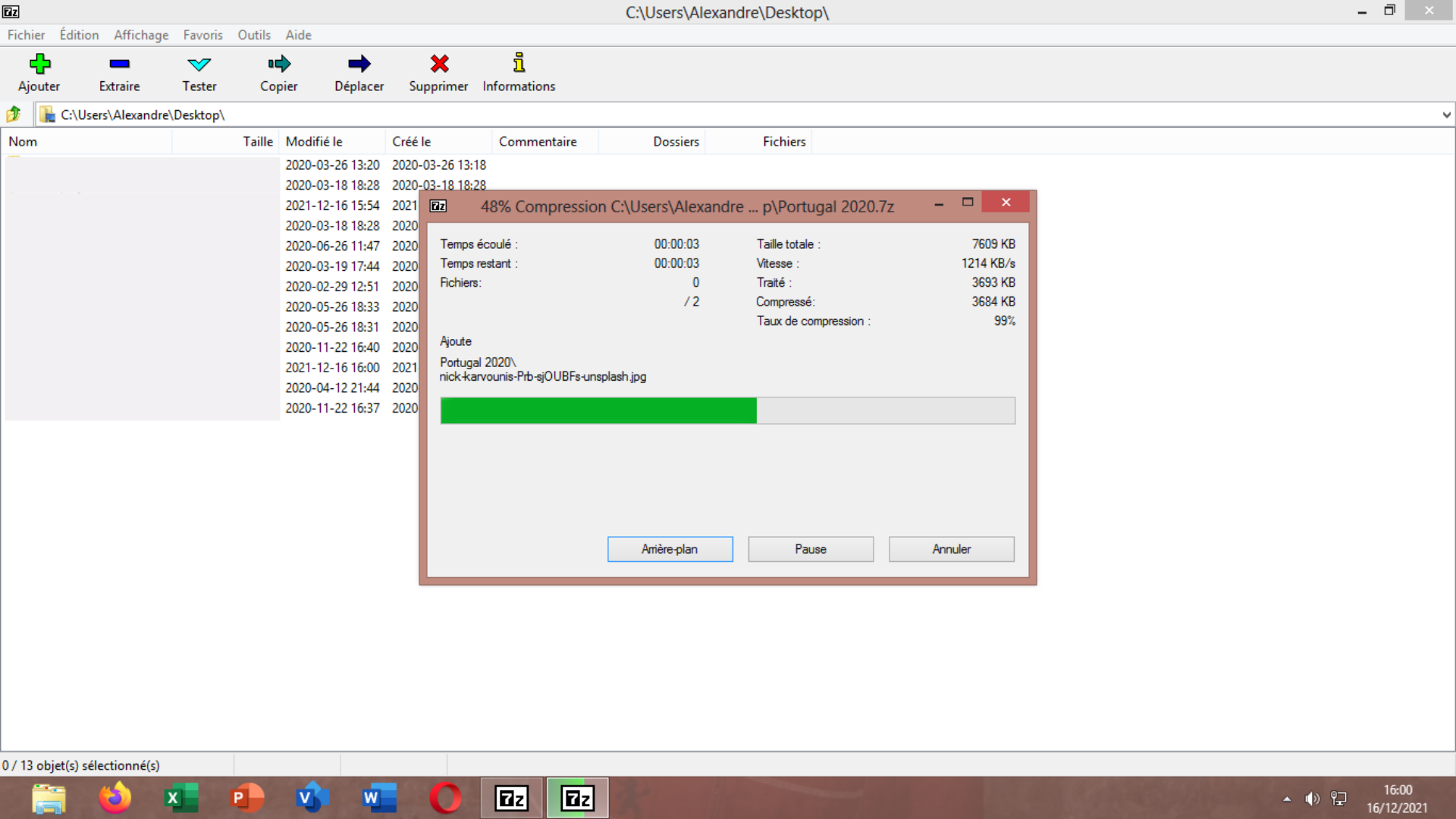
Task: Open the address bar path dropdown
Action: click(x=1447, y=115)
